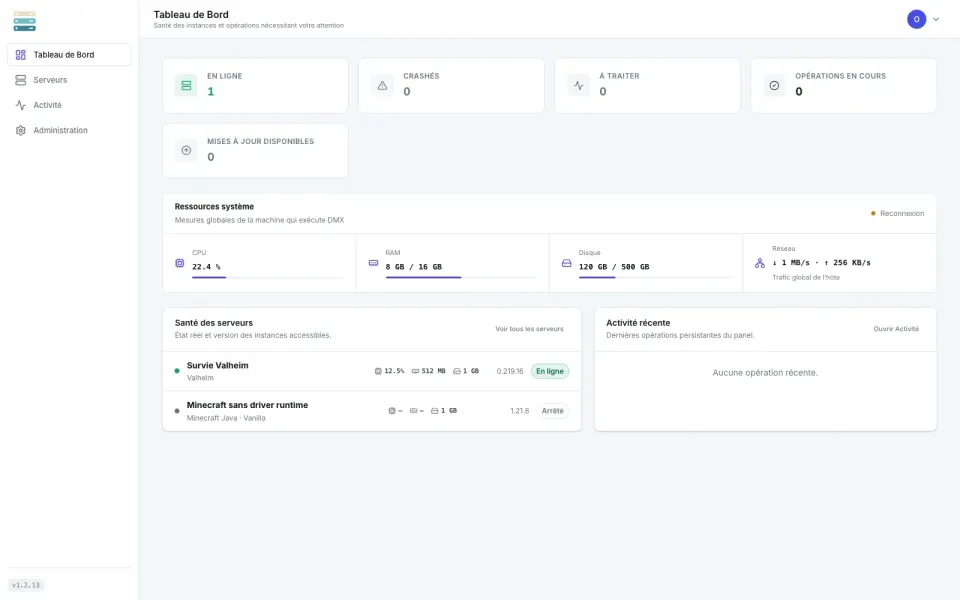Click the Administration gear icon

coord(21,130)
